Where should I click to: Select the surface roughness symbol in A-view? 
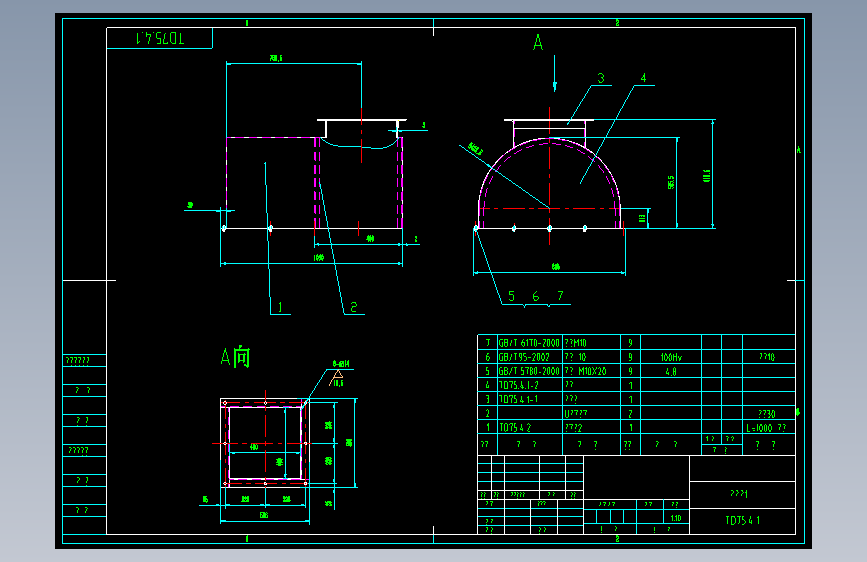coord(337,378)
